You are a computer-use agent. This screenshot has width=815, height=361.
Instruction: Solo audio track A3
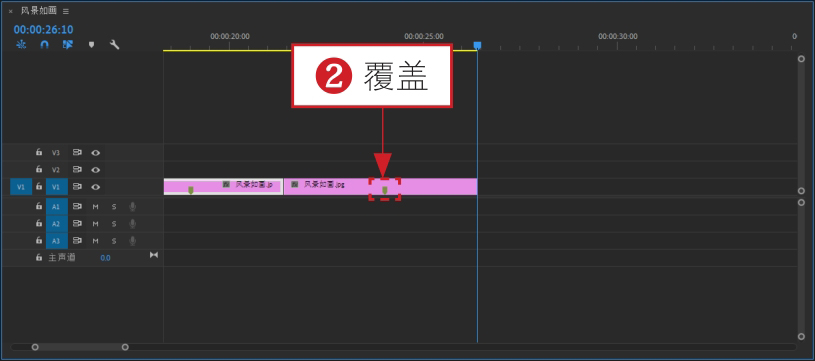(114, 241)
